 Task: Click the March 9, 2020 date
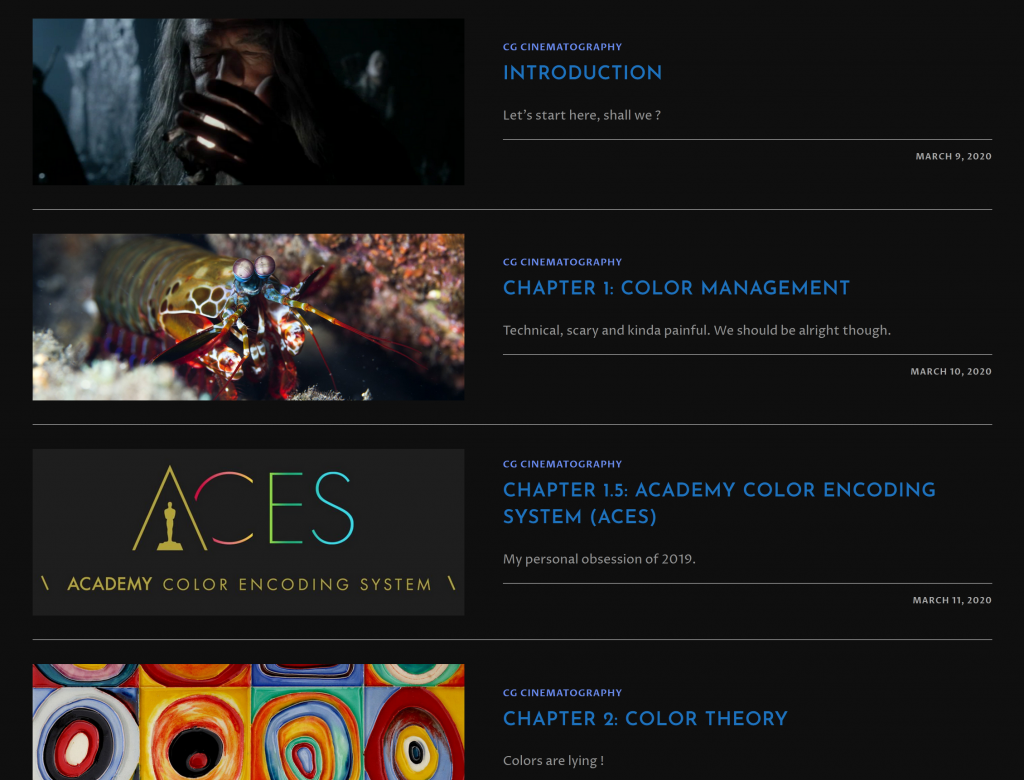(953, 156)
